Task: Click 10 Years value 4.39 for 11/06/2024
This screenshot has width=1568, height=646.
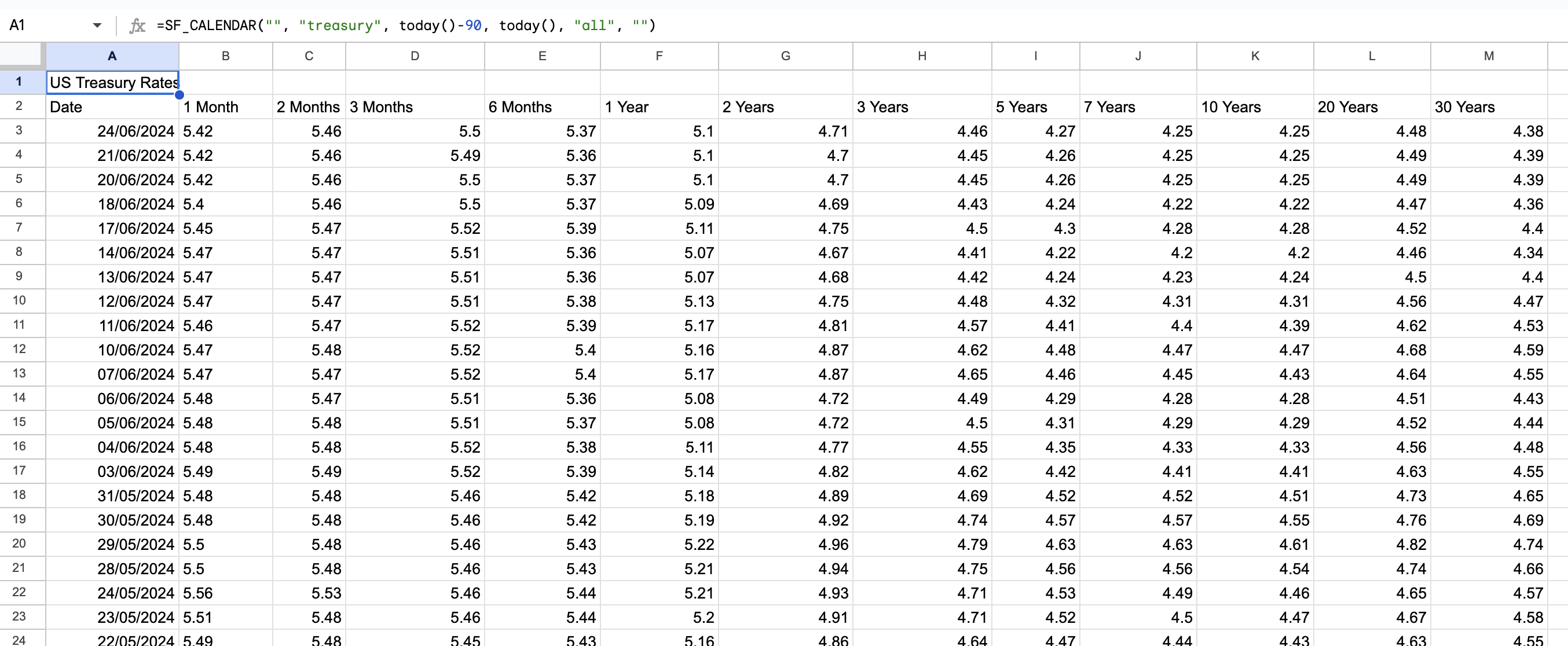Action: 1255,325
